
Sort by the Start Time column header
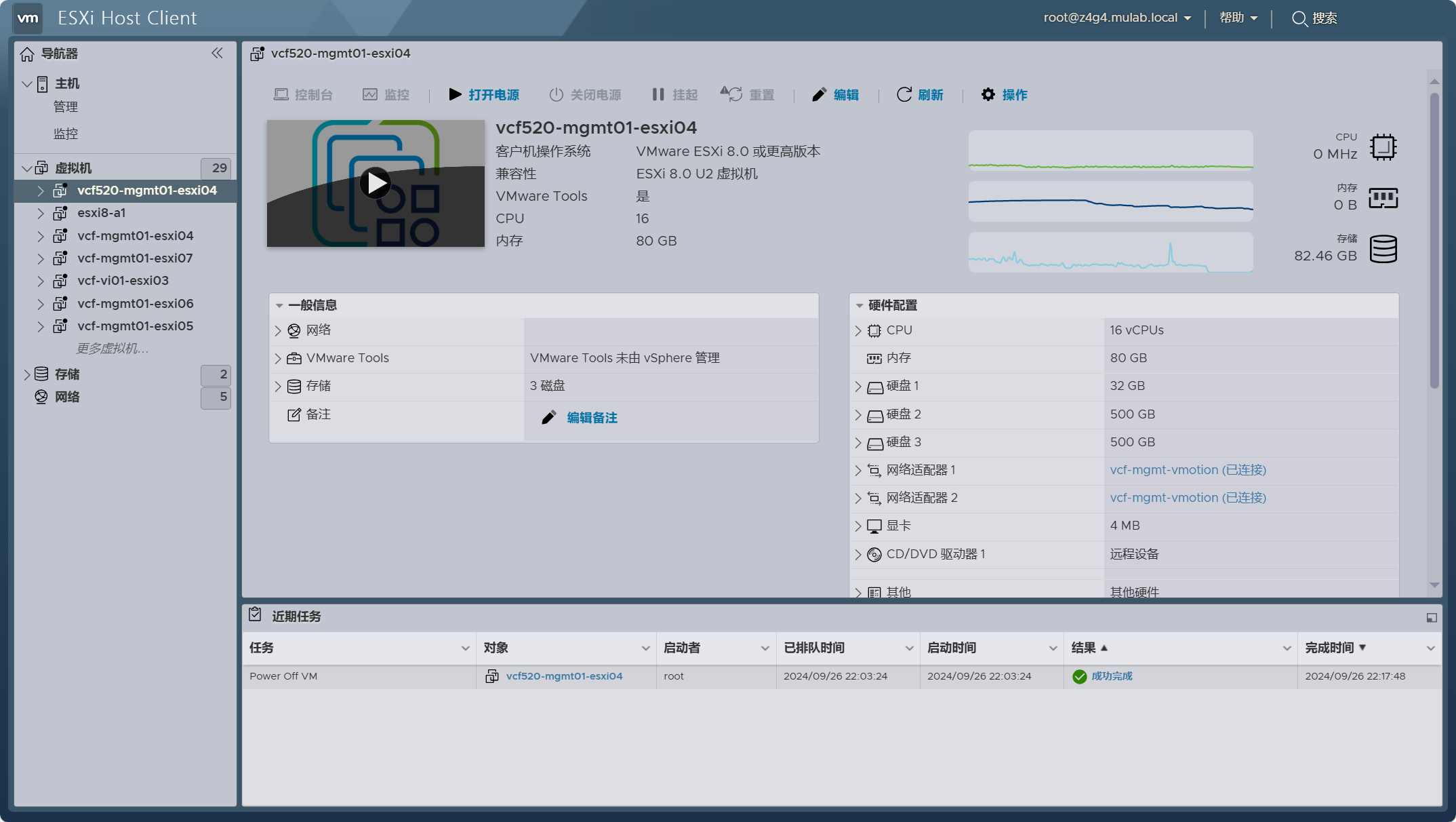point(952,648)
